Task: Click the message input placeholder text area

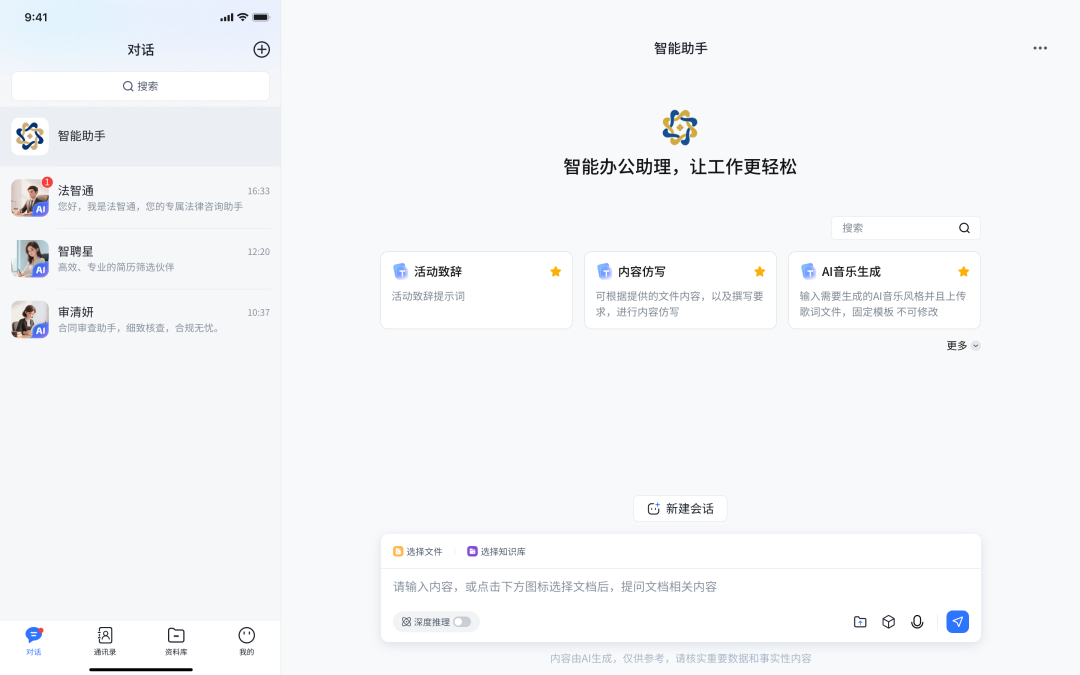Action: (x=554, y=587)
